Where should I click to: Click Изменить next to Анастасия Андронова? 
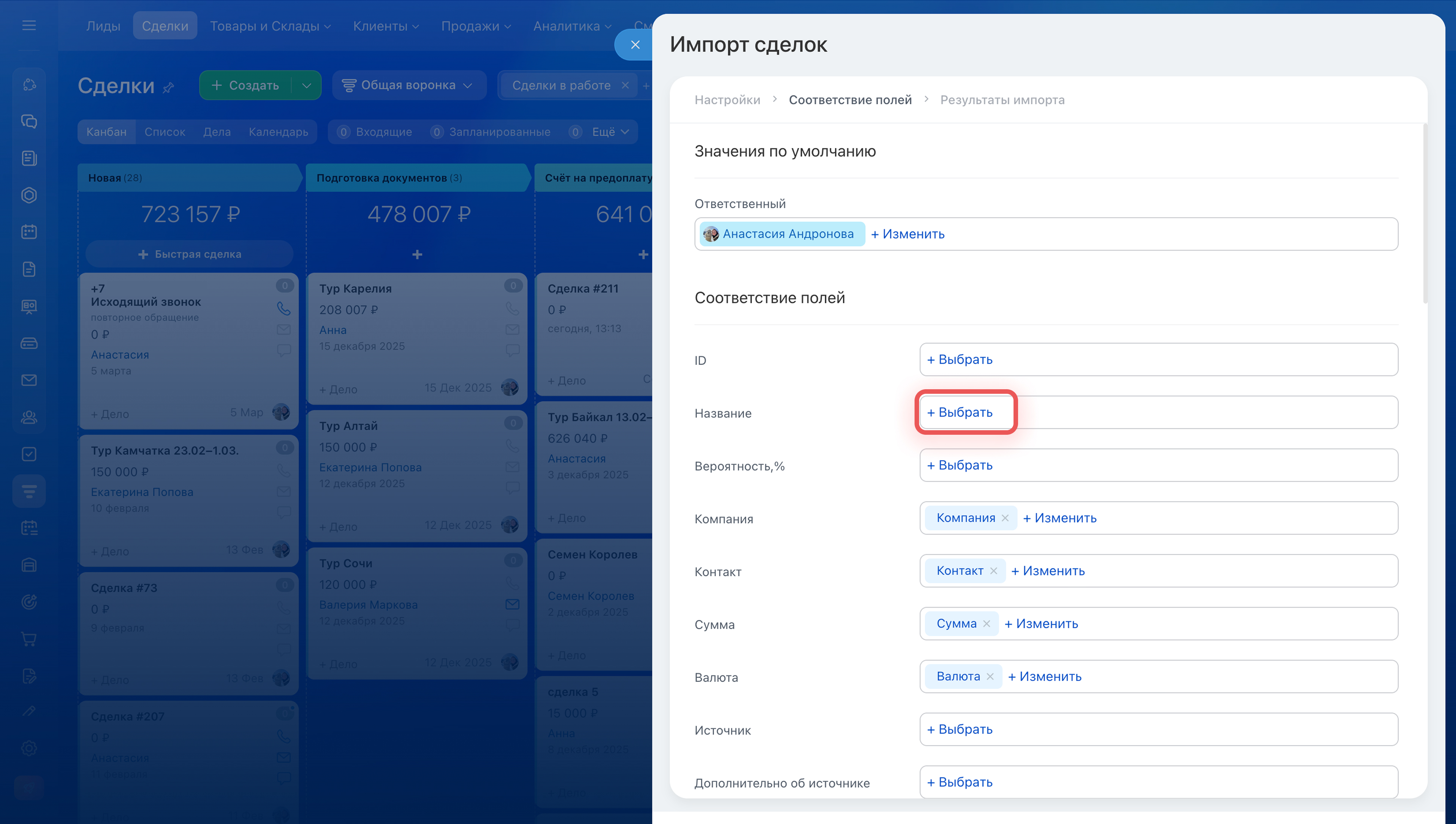pyautogui.click(x=907, y=234)
